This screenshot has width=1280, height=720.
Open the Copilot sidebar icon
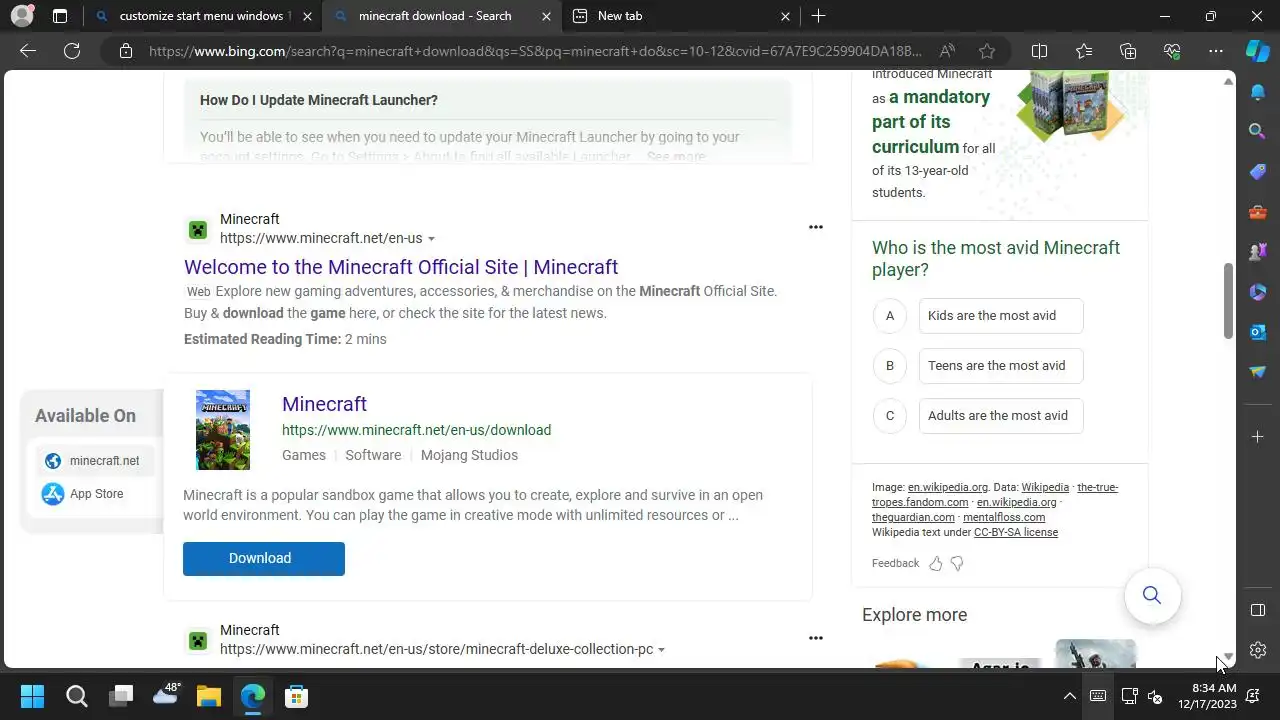click(1258, 51)
